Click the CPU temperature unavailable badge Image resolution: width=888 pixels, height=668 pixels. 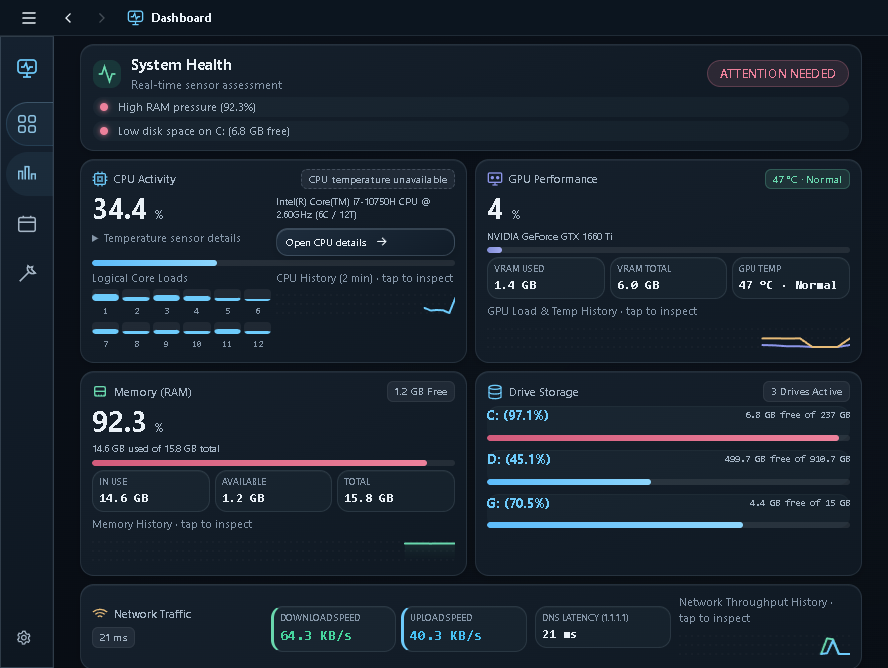378,179
